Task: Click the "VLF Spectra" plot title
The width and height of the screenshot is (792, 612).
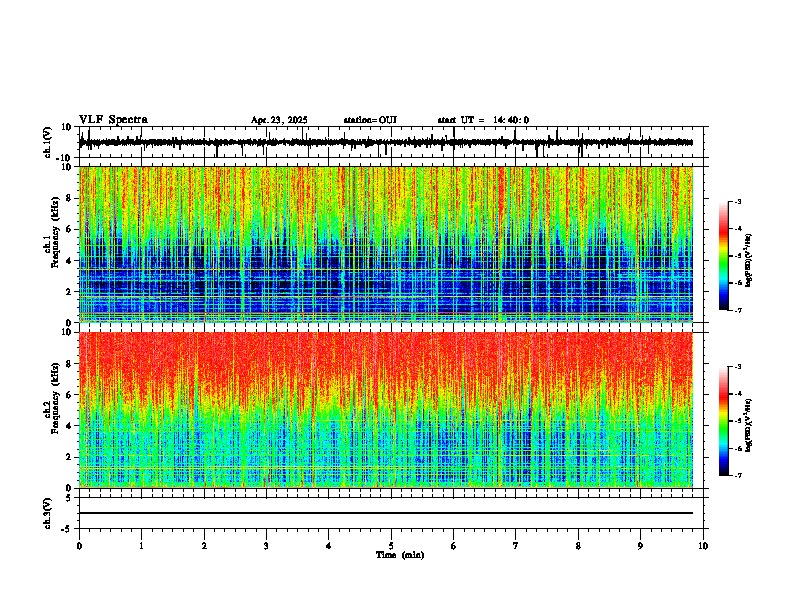Action: pos(113,120)
